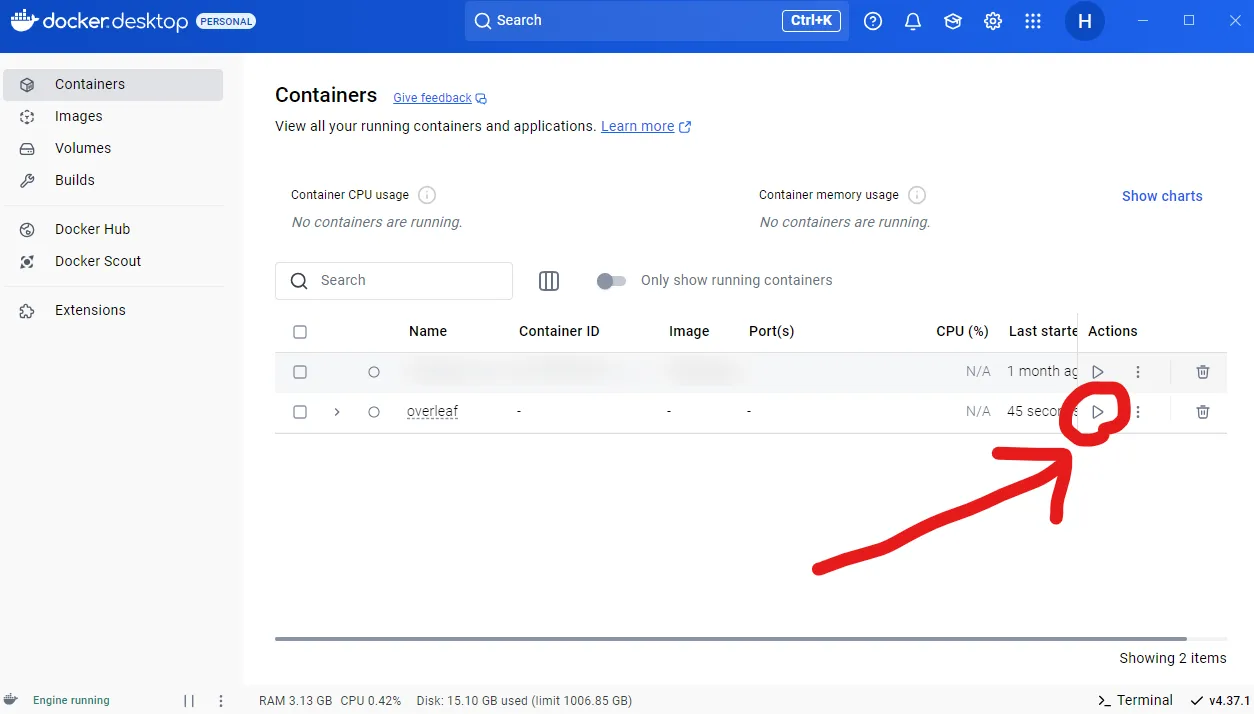Open Volumes section in the sidebar

coord(83,148)
